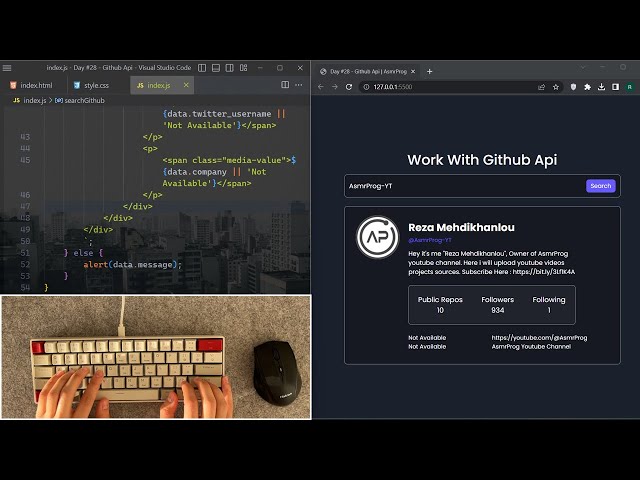Open a new browser tab
The height and width of the screenshot is (480, 640).
click(429, 71)
